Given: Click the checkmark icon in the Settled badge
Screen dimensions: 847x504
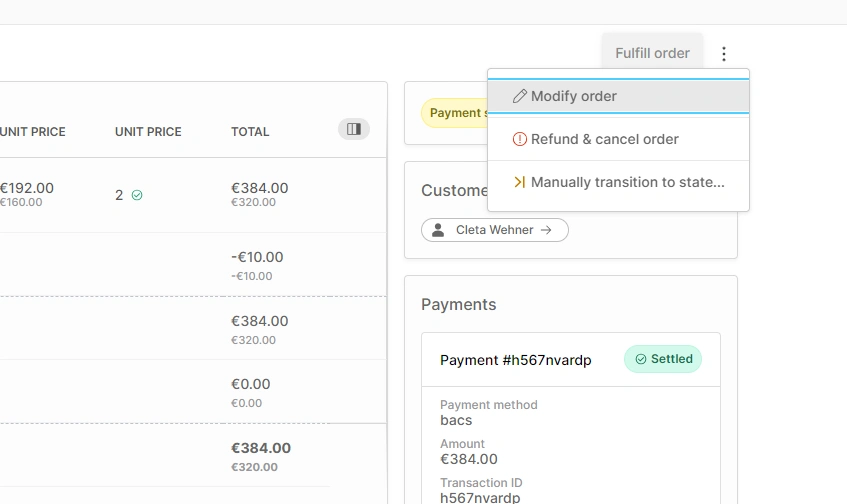Looking at the screenshot, I should (641, 359).
